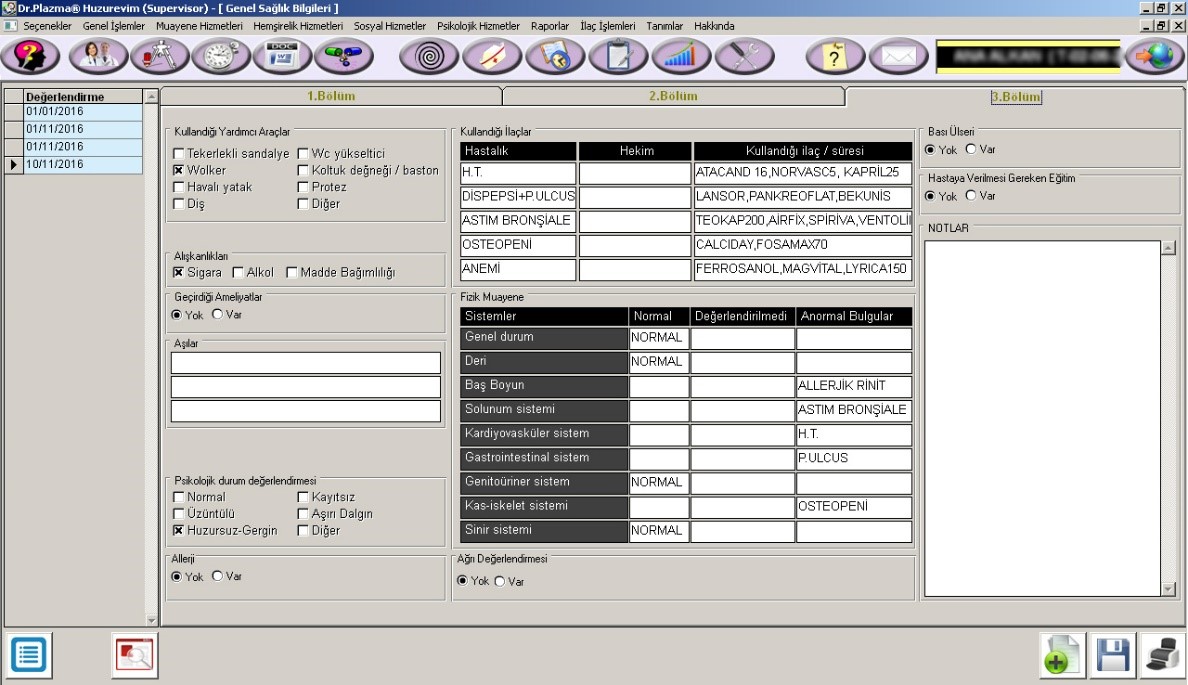This screenshot has height=685, width=1188.
Task: Select Var for Geçirdiği Ameliyatlar
Action: tap(217, 314)
